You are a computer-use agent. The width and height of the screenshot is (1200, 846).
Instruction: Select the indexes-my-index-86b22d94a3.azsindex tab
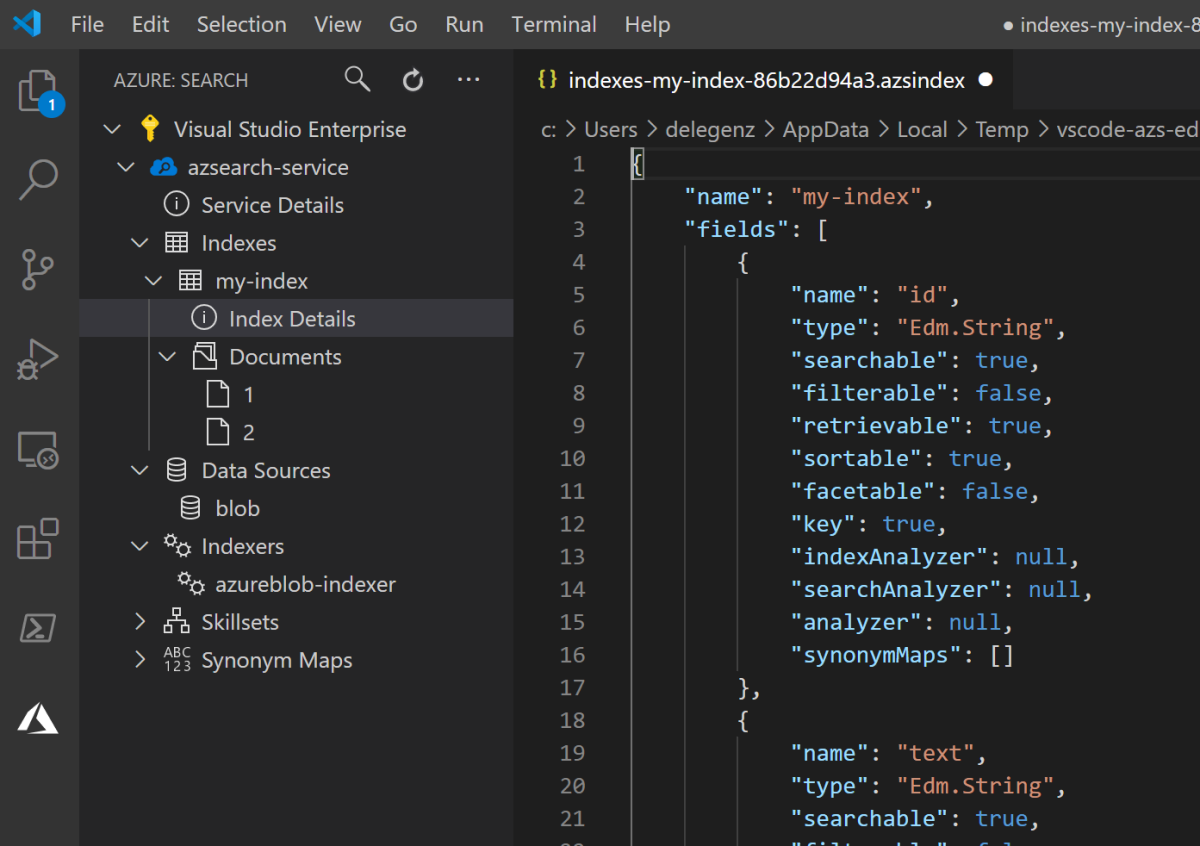click(765, 80)
